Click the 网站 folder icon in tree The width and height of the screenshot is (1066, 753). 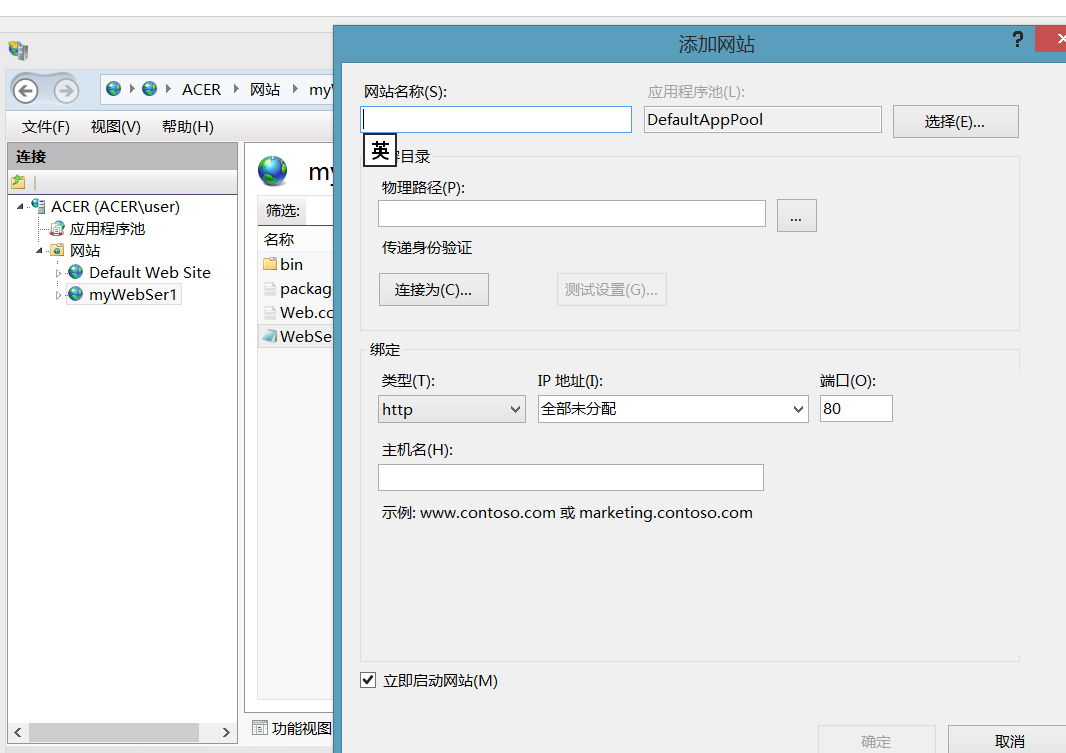tap(58, 250)
